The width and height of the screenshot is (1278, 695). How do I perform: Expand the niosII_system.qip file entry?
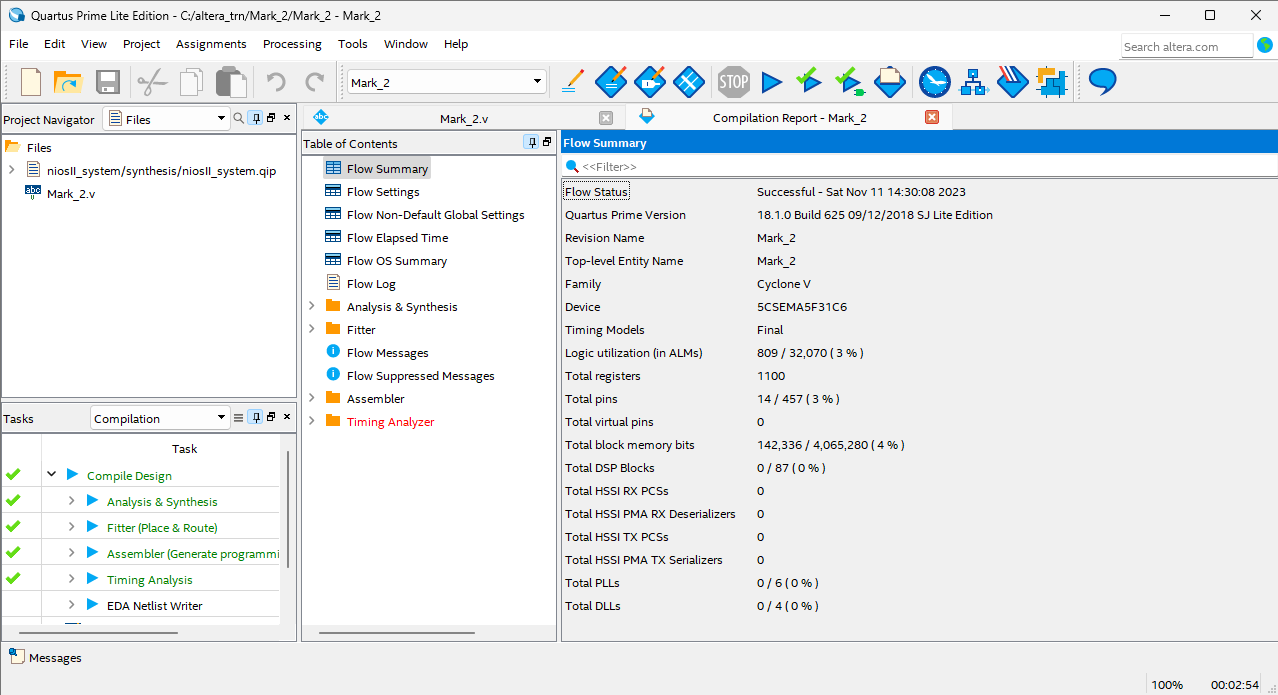(11, 170)
